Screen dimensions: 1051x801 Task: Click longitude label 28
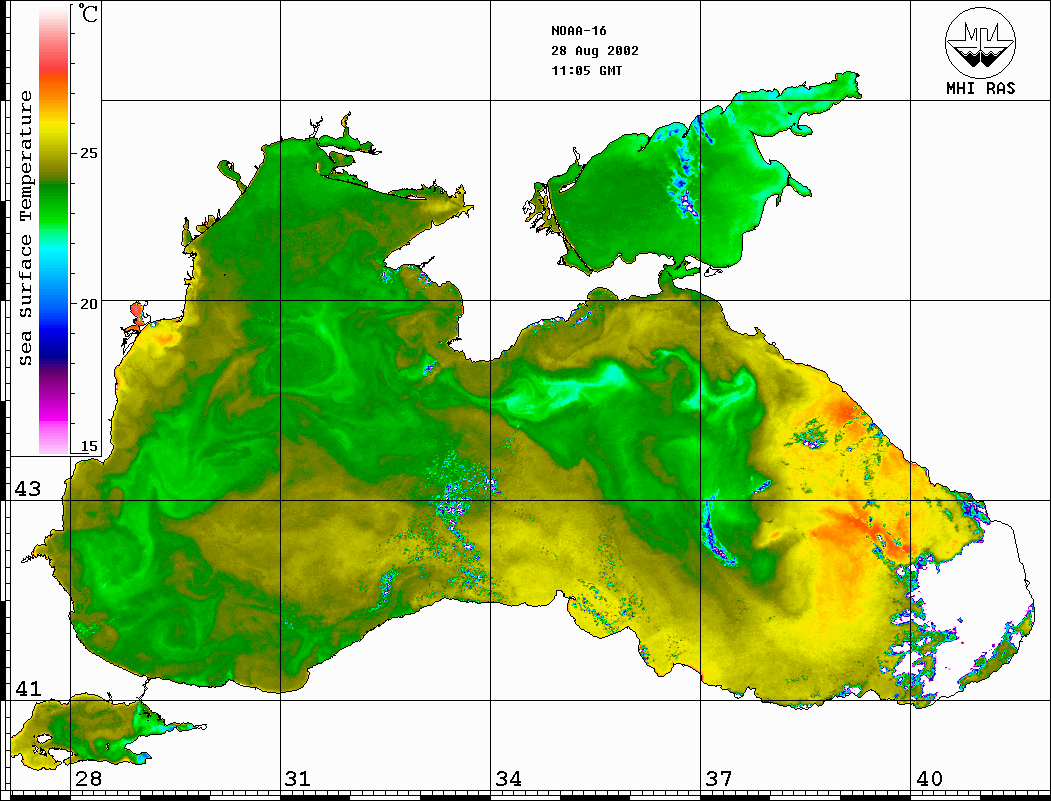pos(88,778)
